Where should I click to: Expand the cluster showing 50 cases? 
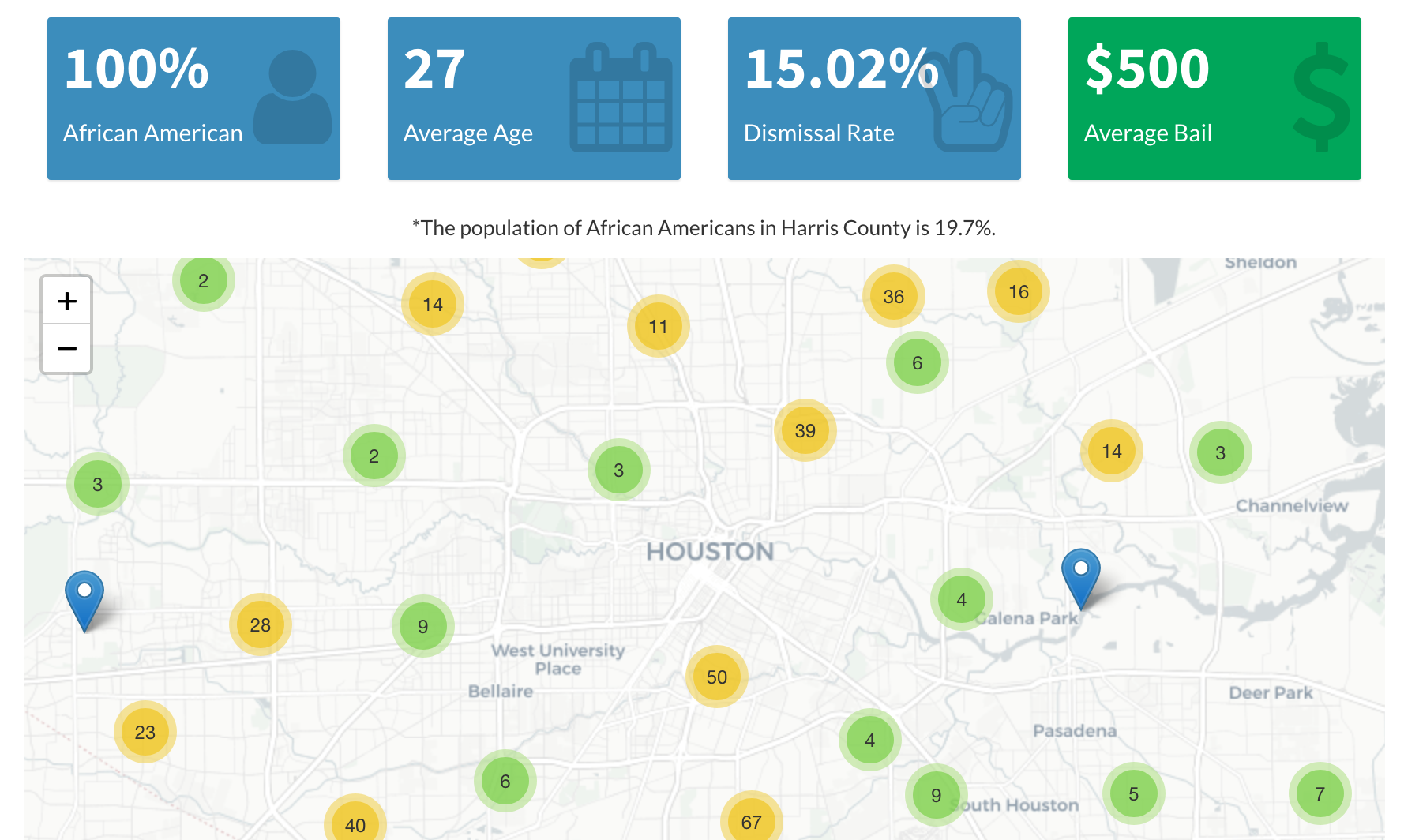(x=715, y=677)
